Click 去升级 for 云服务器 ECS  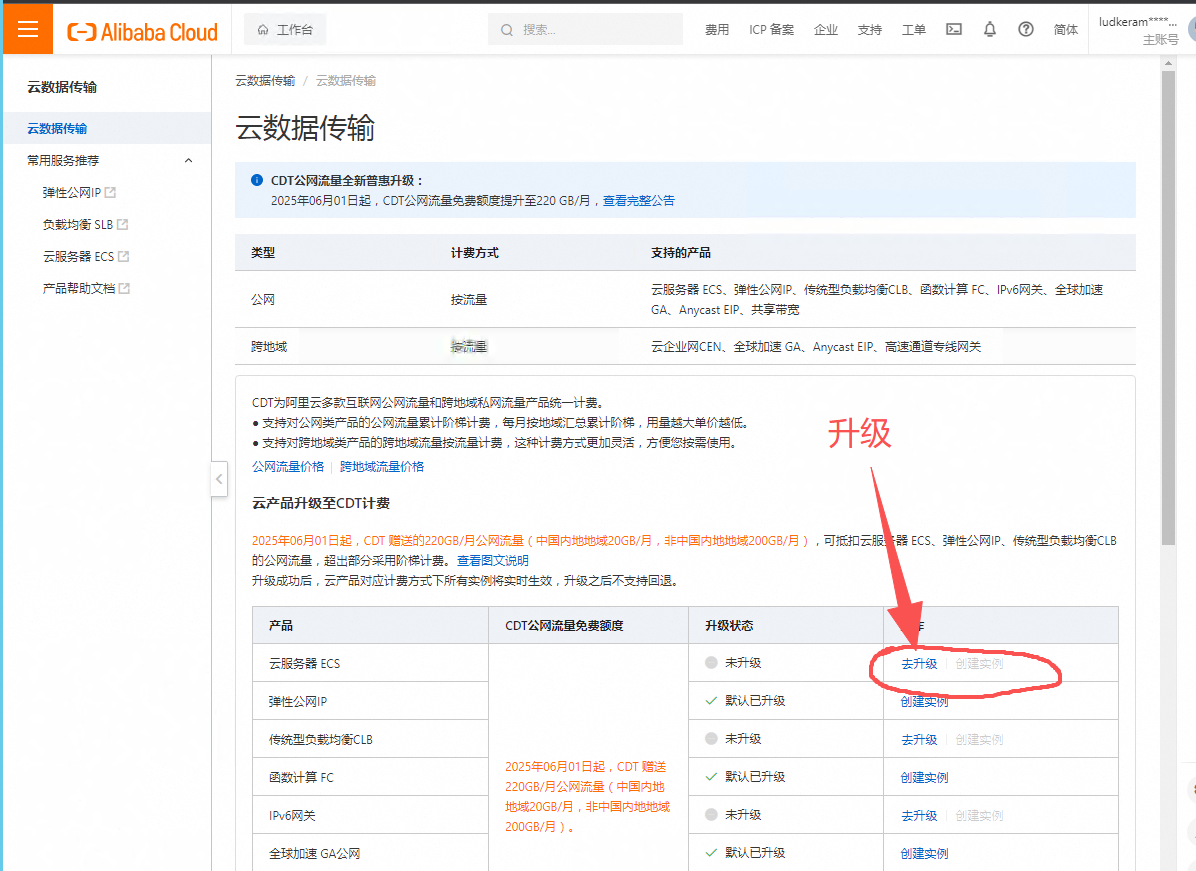[919, 663]
